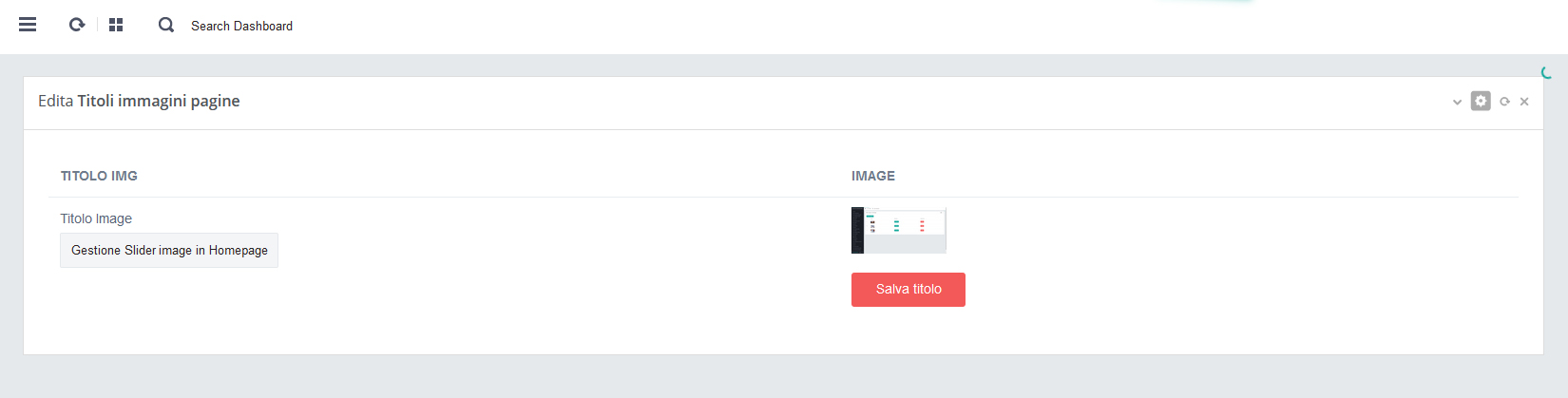Open the hamburger navigation menu

coord(28,25)
